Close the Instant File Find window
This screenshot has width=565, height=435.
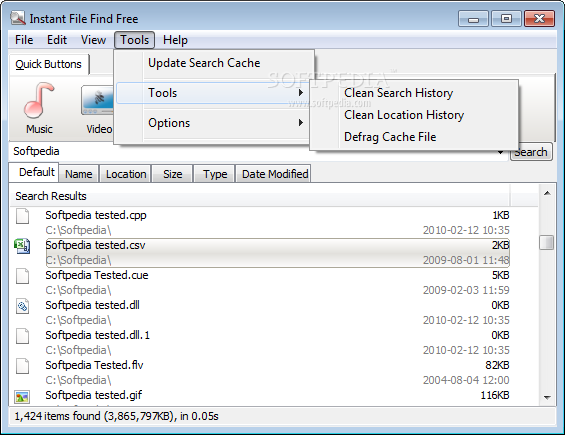tap(539, 18)
